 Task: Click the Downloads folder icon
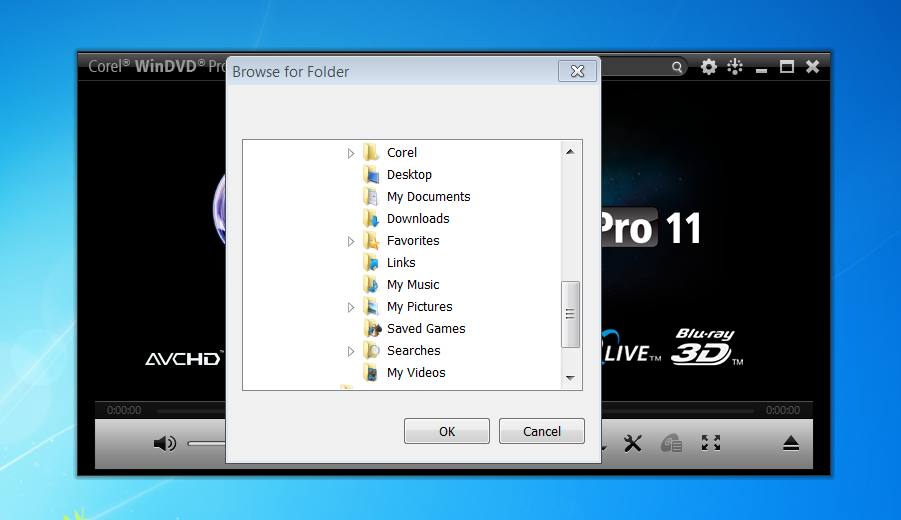pos(372,218)
